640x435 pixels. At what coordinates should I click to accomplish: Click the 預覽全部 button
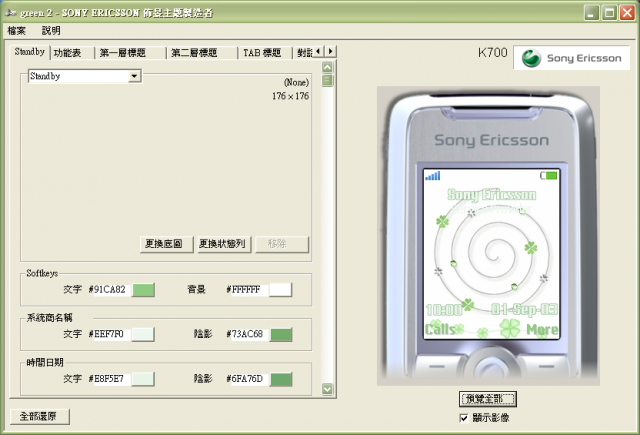(488, 399)
